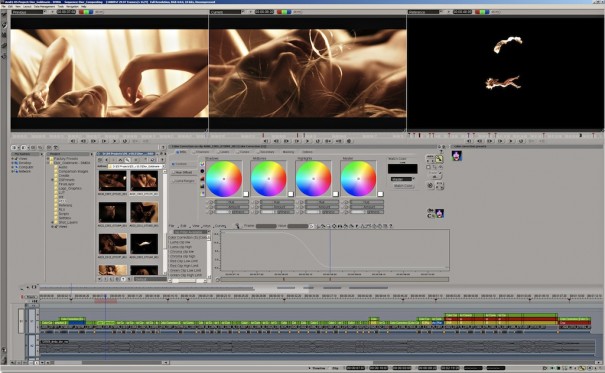The width and height of the screenshot is (605, 373).
Task: Expand the Shot_Layers folder in Project tree
Action: [52, 222]
